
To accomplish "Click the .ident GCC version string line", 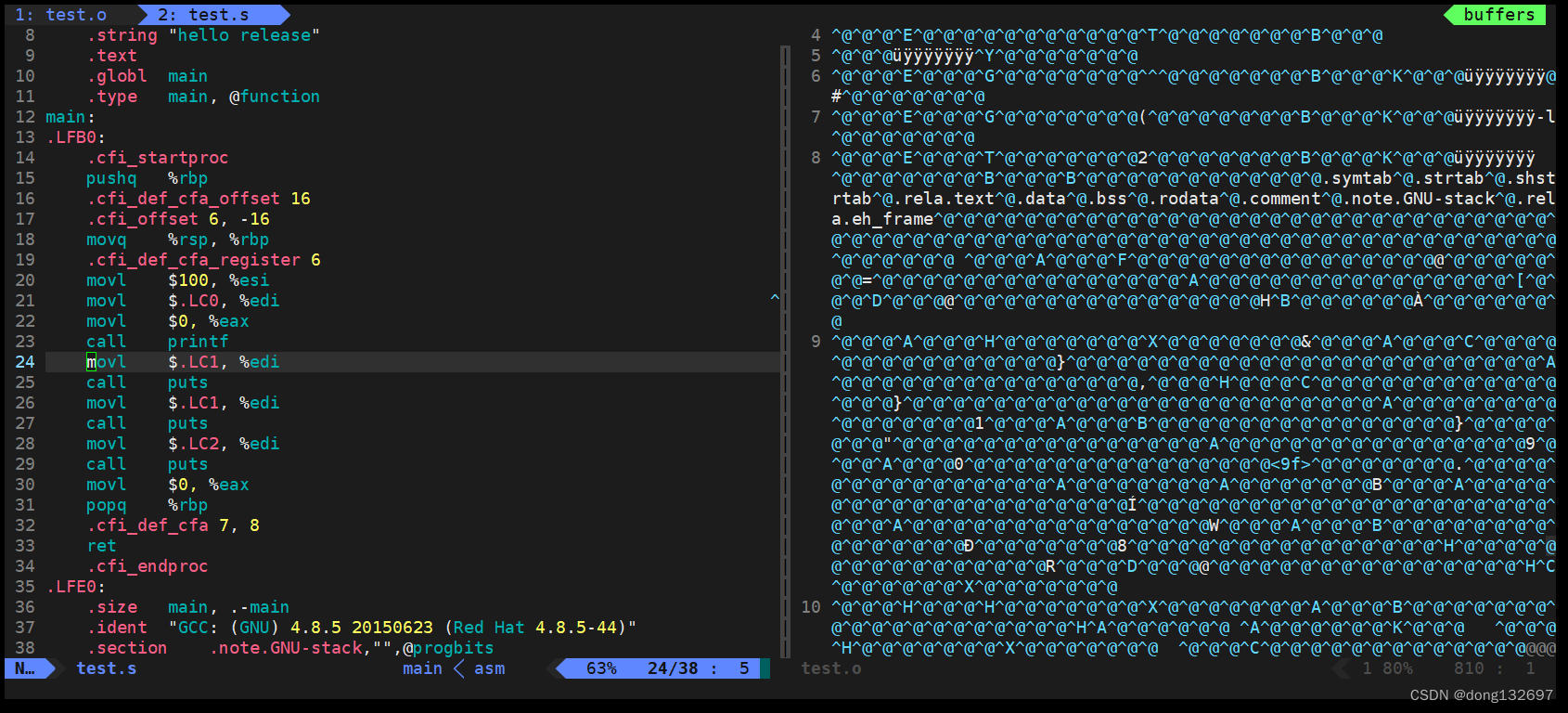I will click(x=362, y=628).
